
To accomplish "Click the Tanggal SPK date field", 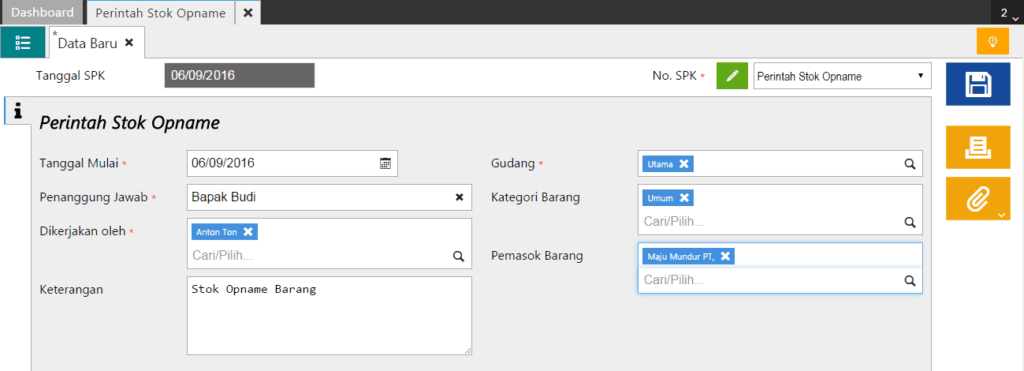I will pos(239,75).
